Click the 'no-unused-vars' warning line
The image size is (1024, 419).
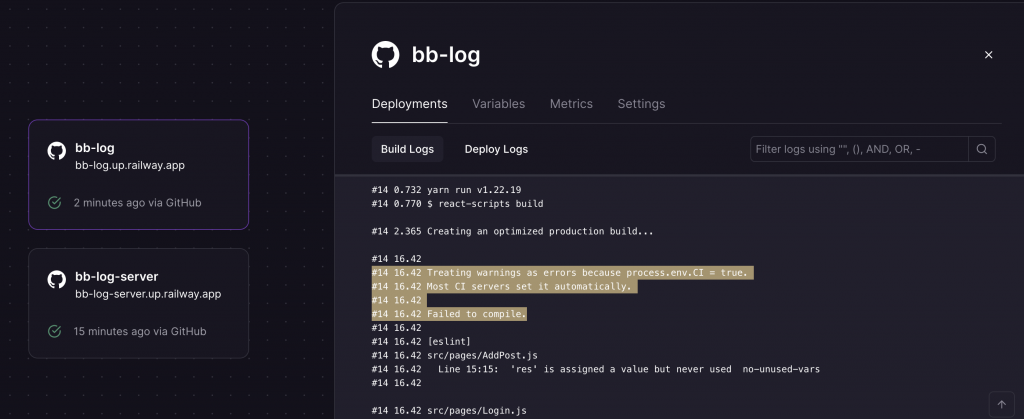(x=596, y=369)
